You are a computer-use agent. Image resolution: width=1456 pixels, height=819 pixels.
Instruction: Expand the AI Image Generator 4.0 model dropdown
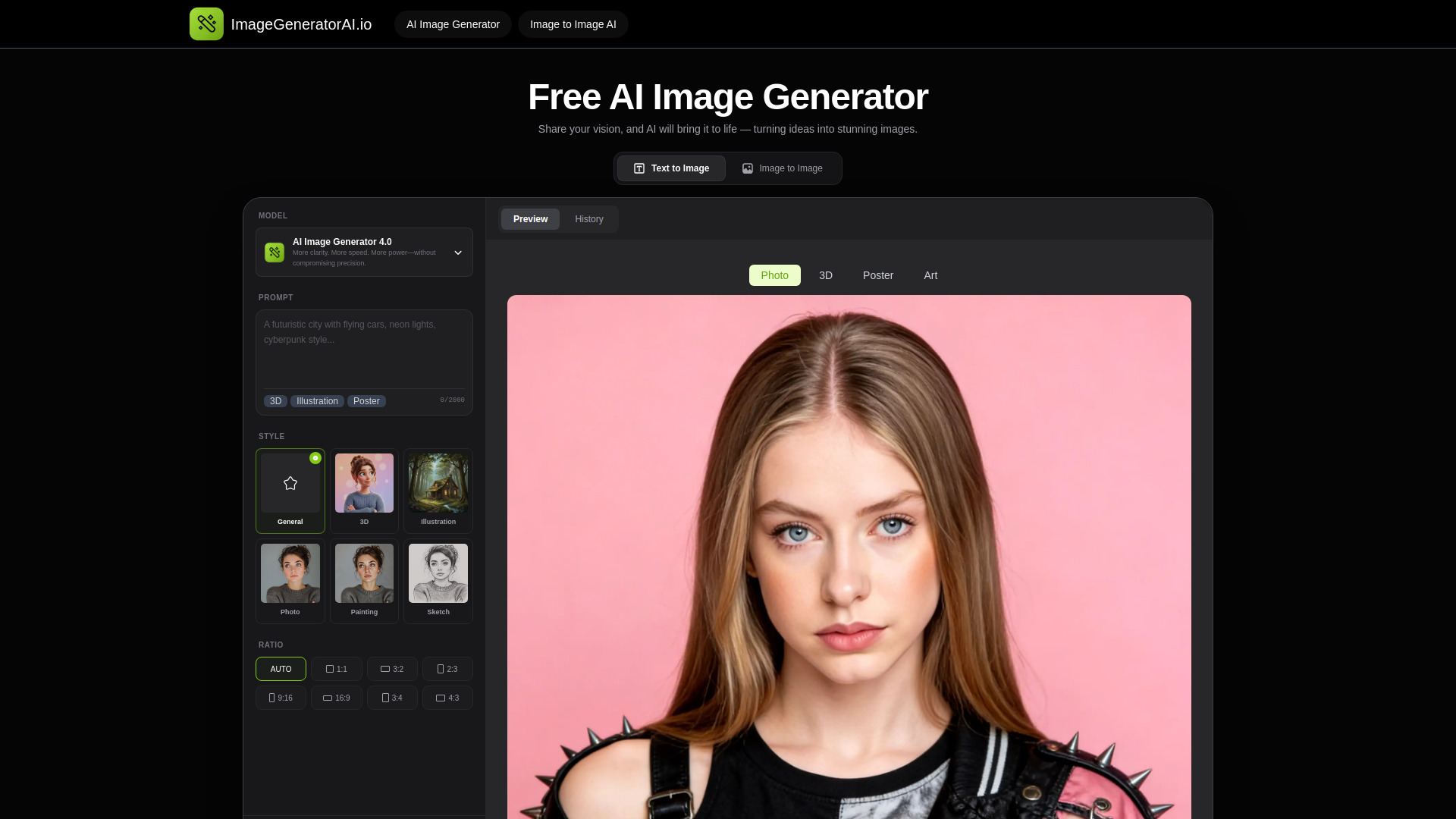click(458, 252)
